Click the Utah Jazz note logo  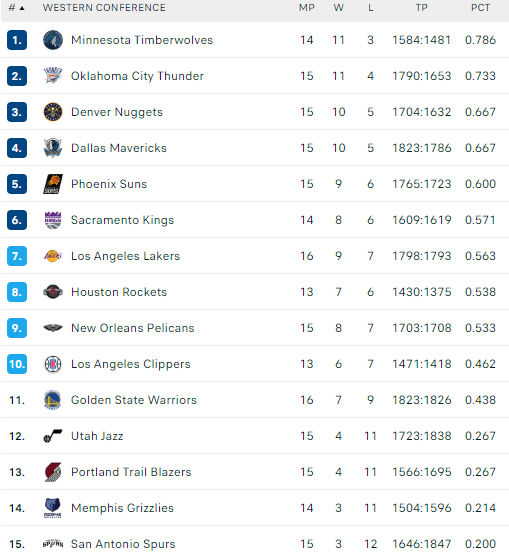pos(53,436)
